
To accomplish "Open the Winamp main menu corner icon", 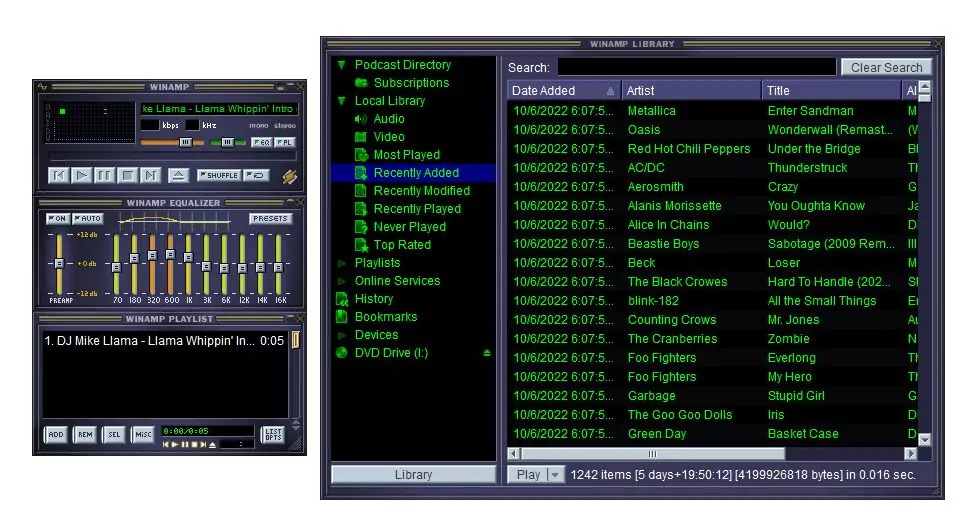I will point(42,87).
